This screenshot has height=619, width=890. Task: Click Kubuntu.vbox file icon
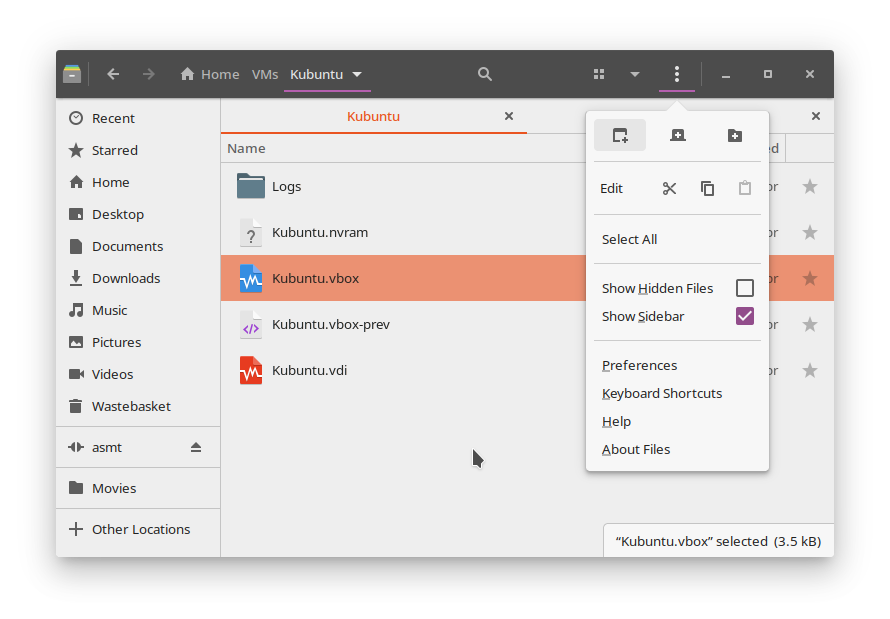pos(250,279)
